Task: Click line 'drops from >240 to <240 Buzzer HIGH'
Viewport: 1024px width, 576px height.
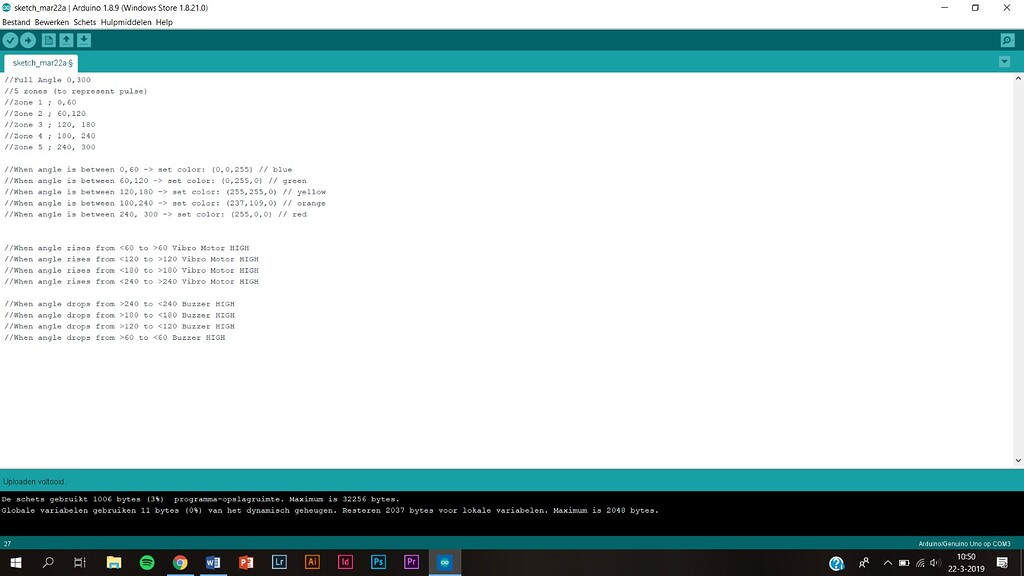Action: click(x=120, y=304)
